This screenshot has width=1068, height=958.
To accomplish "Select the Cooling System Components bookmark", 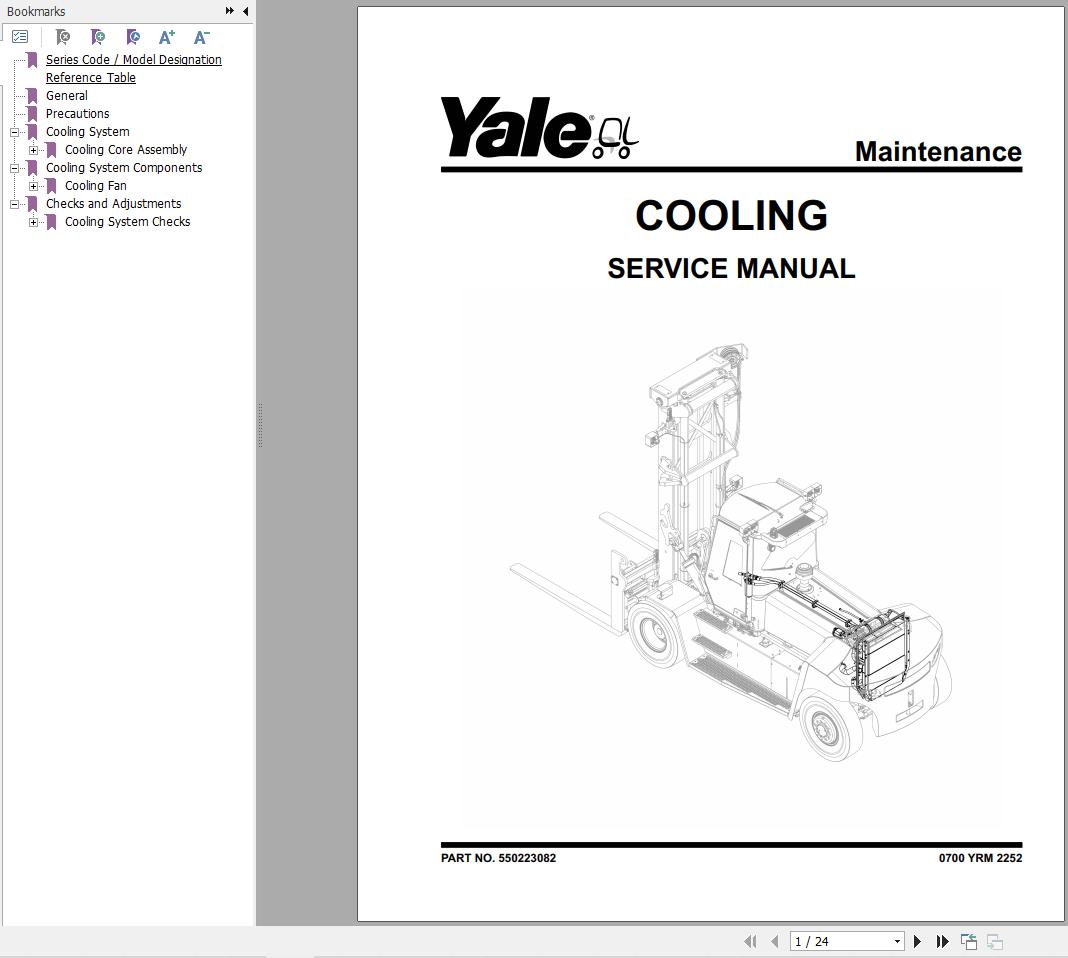I will point(124,167).
